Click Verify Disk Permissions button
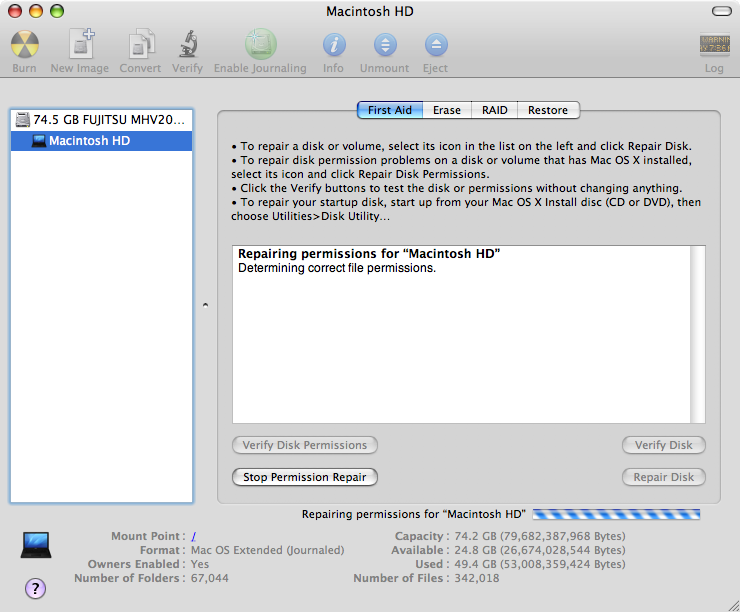Image resolution: width=740 pixels, height=612 pixels. [x=305, y=445]
